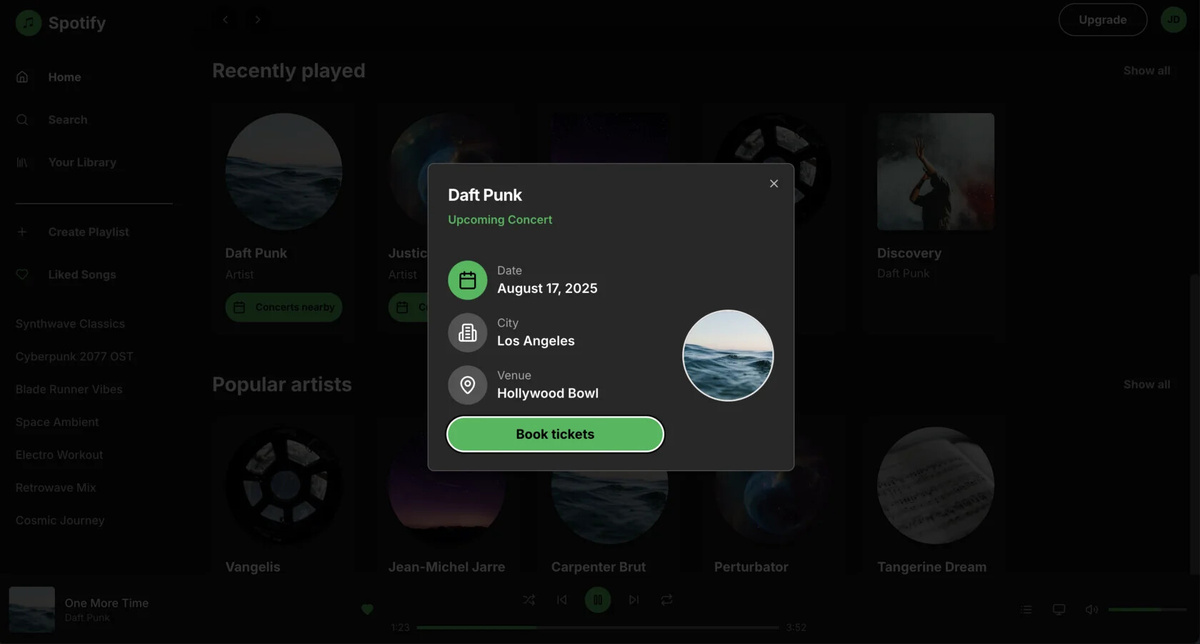This screenshot has height=644, width=1200.
Task: Open the Perturbator artist name
Action: (x=751, y=567)
